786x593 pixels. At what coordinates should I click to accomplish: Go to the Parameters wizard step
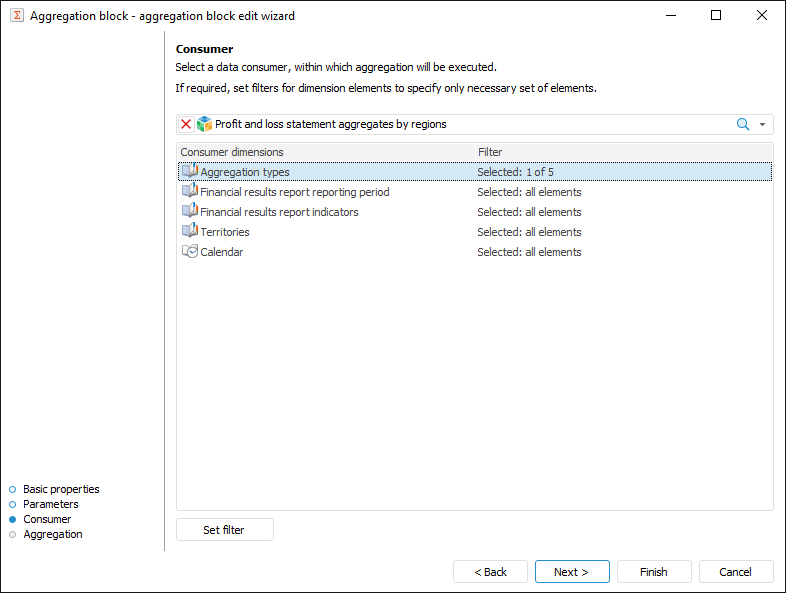[50, 504]
